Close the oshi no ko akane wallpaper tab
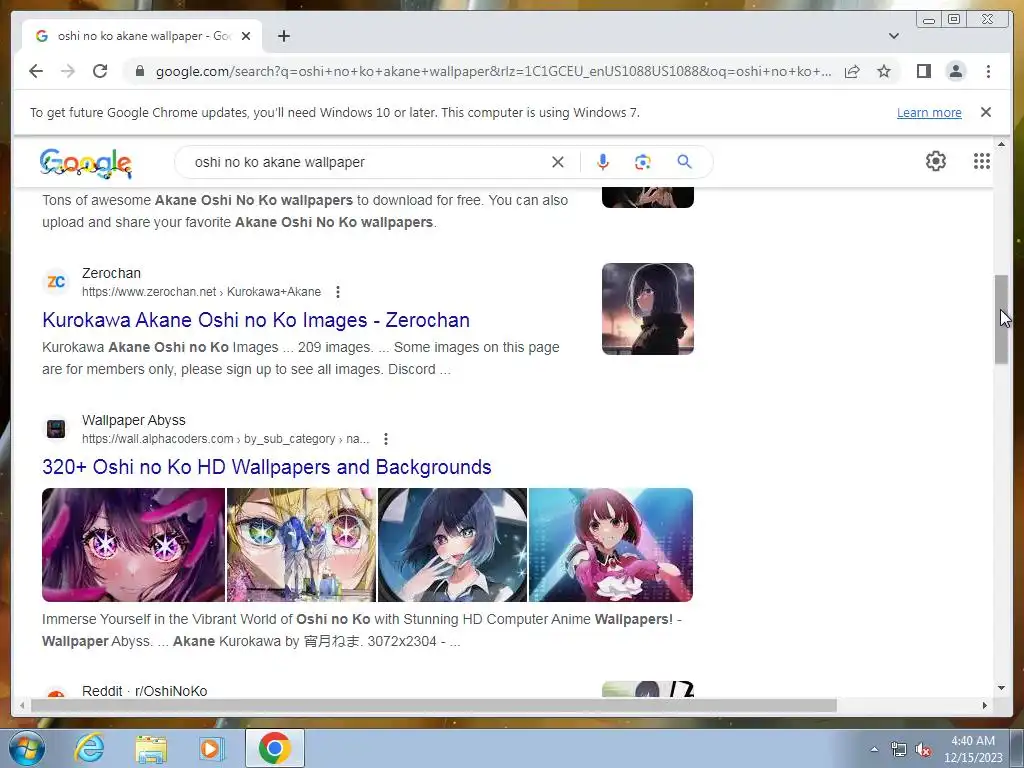Viewport: 1024px width, 768px height. click(246, 36)
